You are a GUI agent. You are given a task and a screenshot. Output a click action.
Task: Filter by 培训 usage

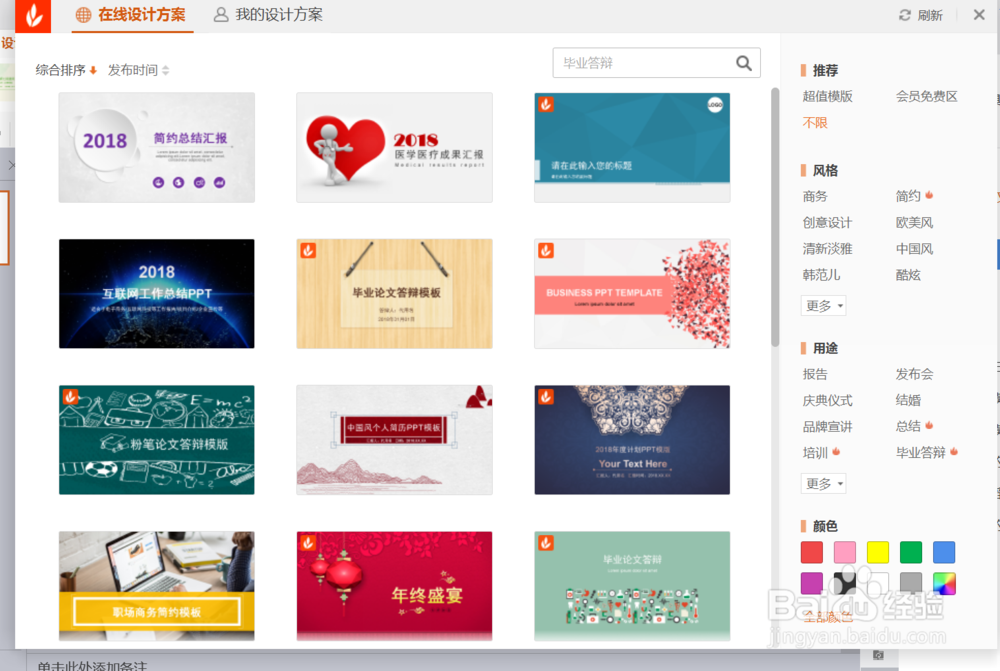[x=814, y=453]
